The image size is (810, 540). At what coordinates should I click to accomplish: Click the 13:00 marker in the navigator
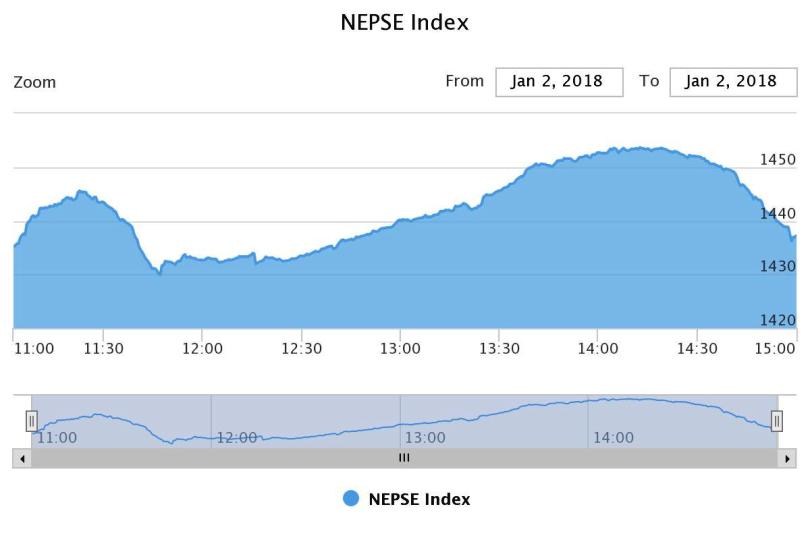coord(425,438)
